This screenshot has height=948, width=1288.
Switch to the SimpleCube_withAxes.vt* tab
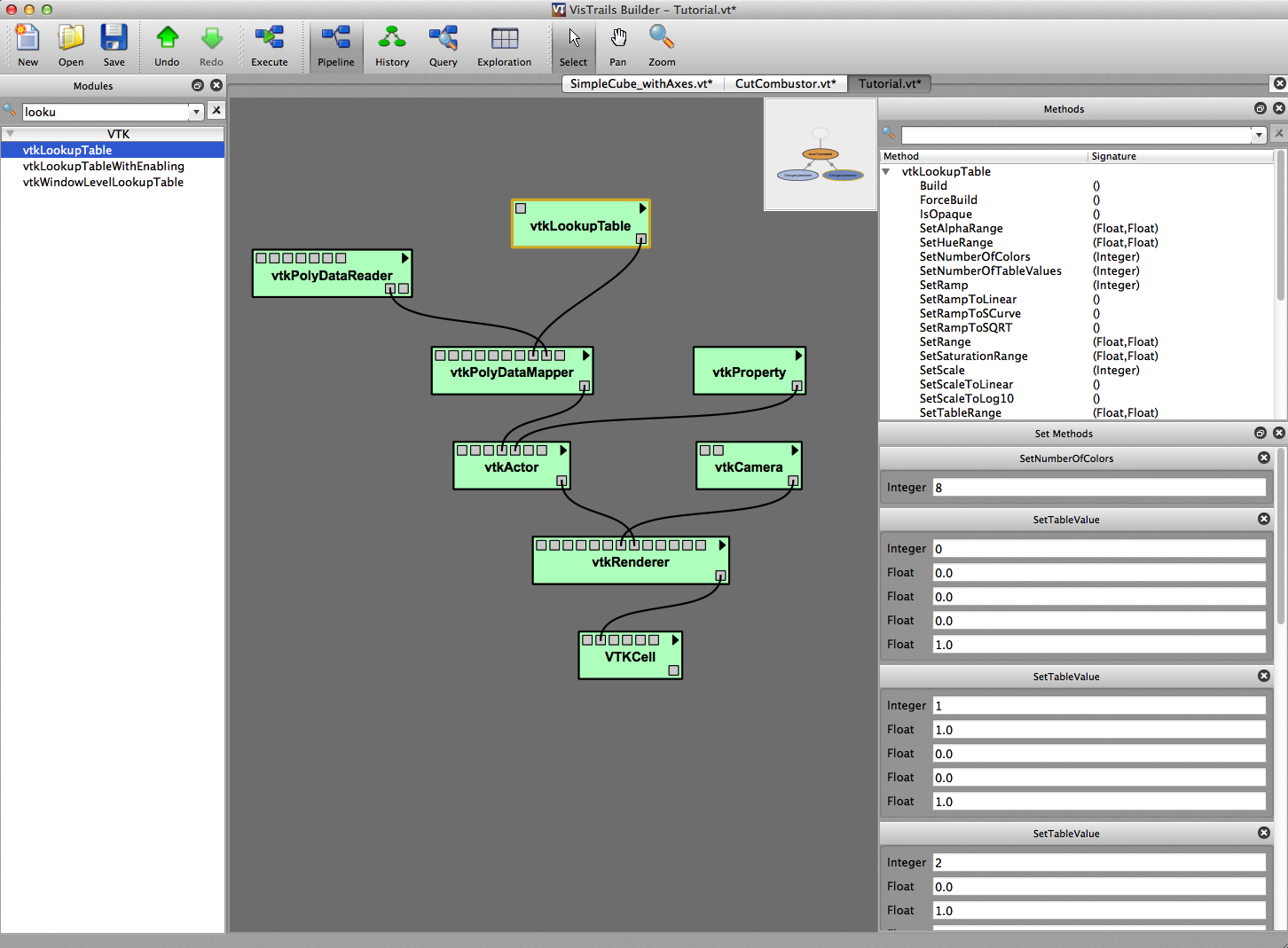640,83
